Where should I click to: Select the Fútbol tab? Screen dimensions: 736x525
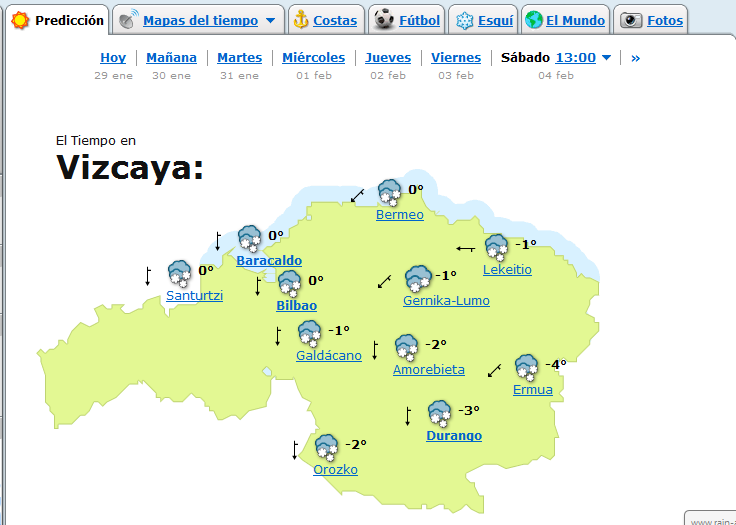(408, 20)
